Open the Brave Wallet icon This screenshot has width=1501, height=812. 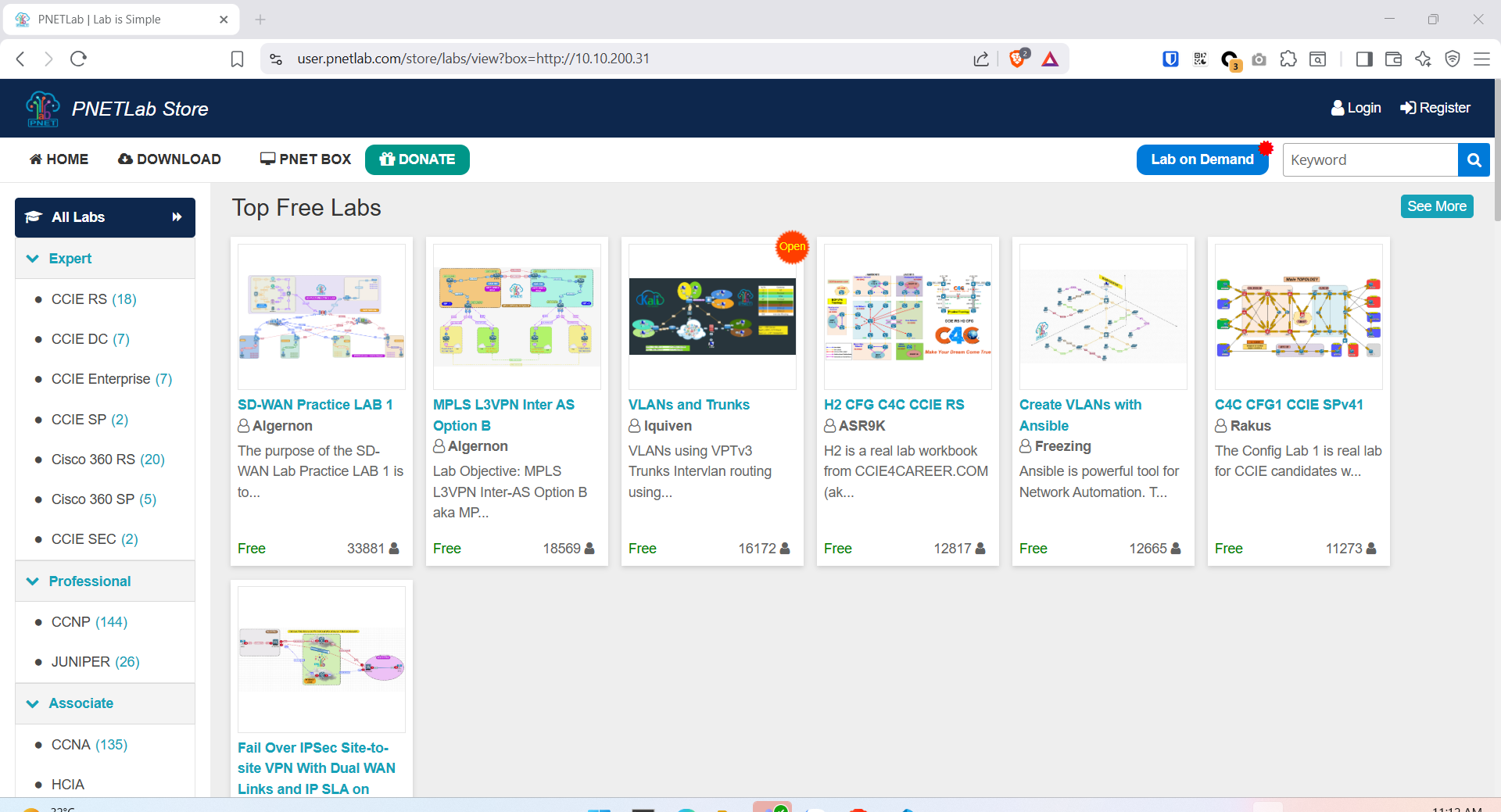(1393, 59)
